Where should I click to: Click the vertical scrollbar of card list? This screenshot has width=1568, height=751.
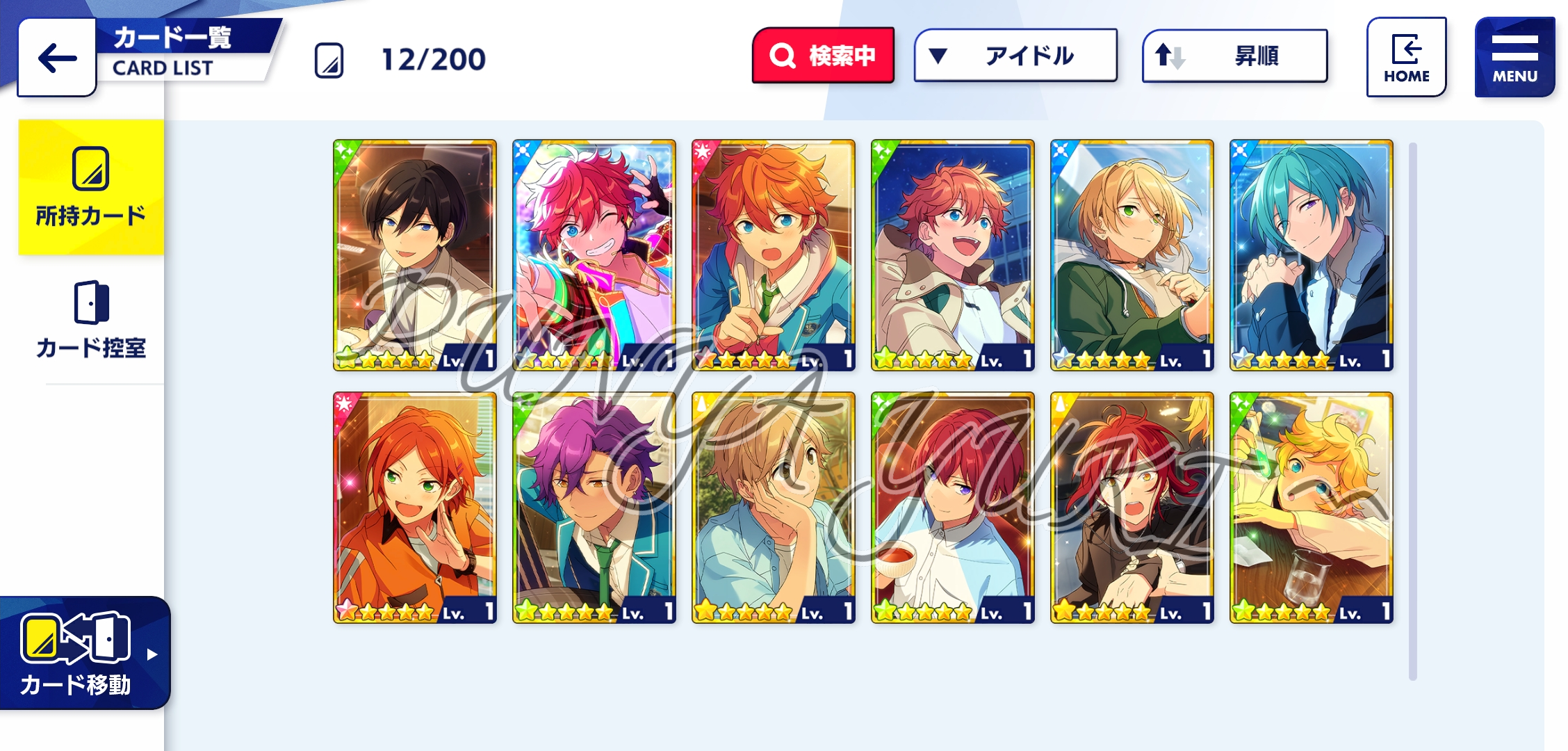point(1412,410)
